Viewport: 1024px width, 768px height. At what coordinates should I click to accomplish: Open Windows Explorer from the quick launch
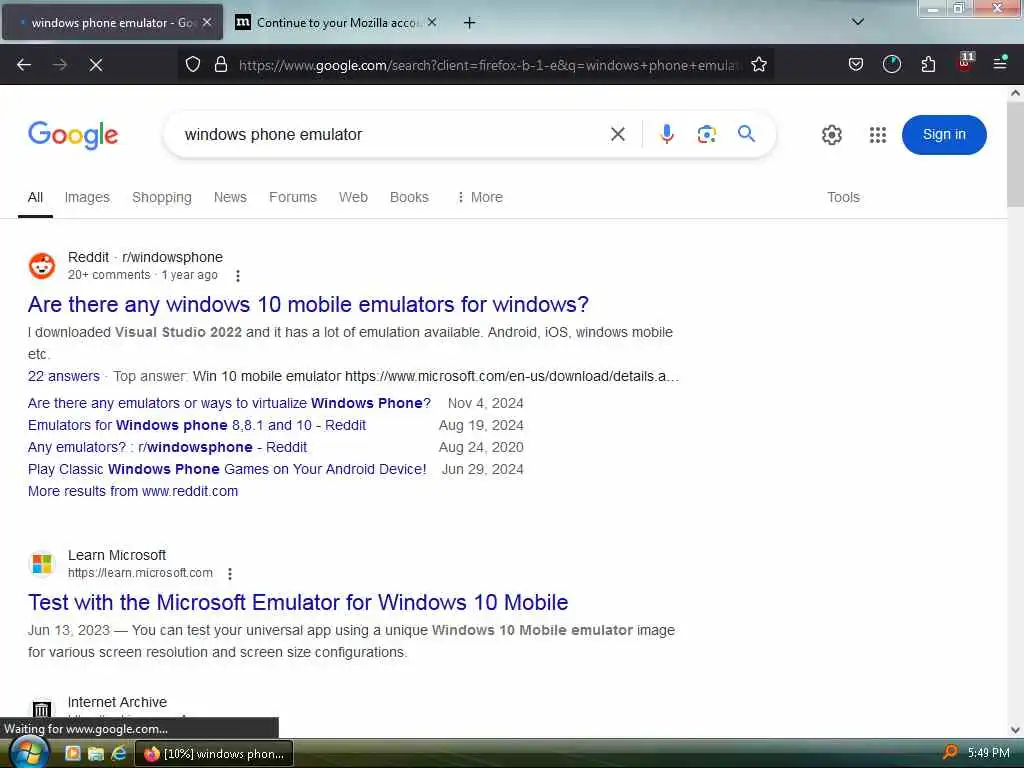pos(95,754)
